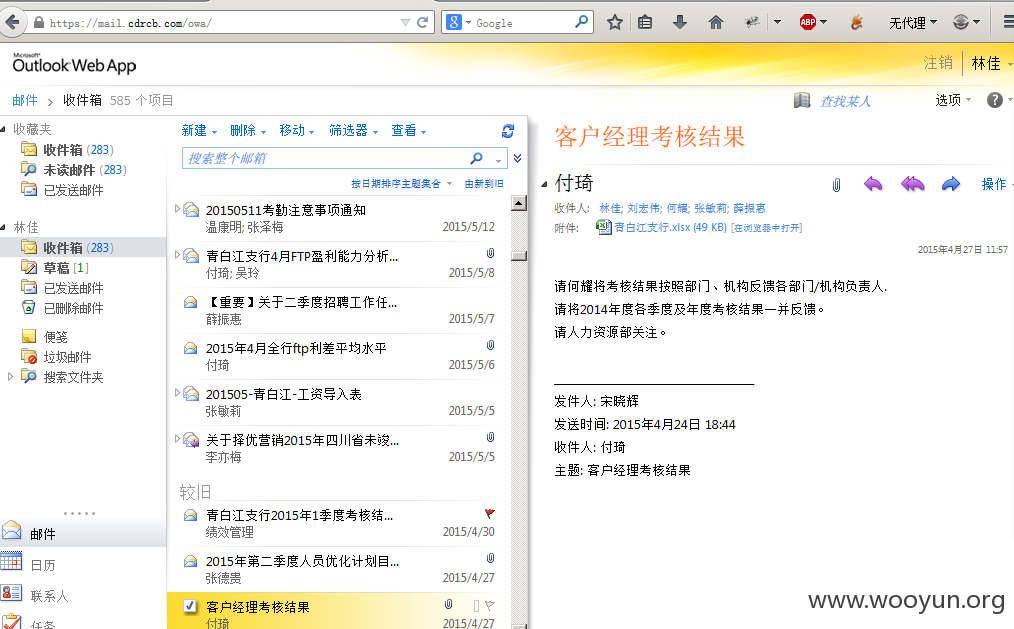1014x629 pixels.
Task: Open the address book icon near 查找某人
Action: click(x=802, y=100)
